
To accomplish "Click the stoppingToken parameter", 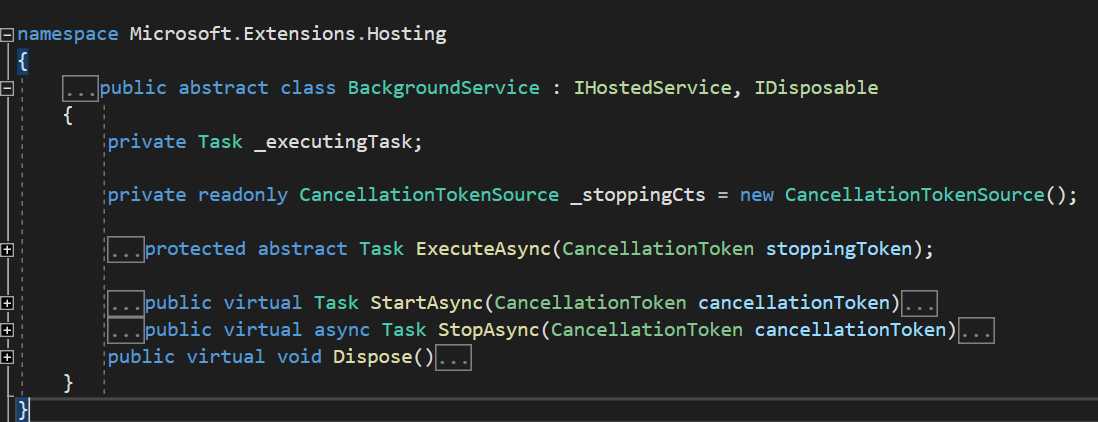I will 839,248.
